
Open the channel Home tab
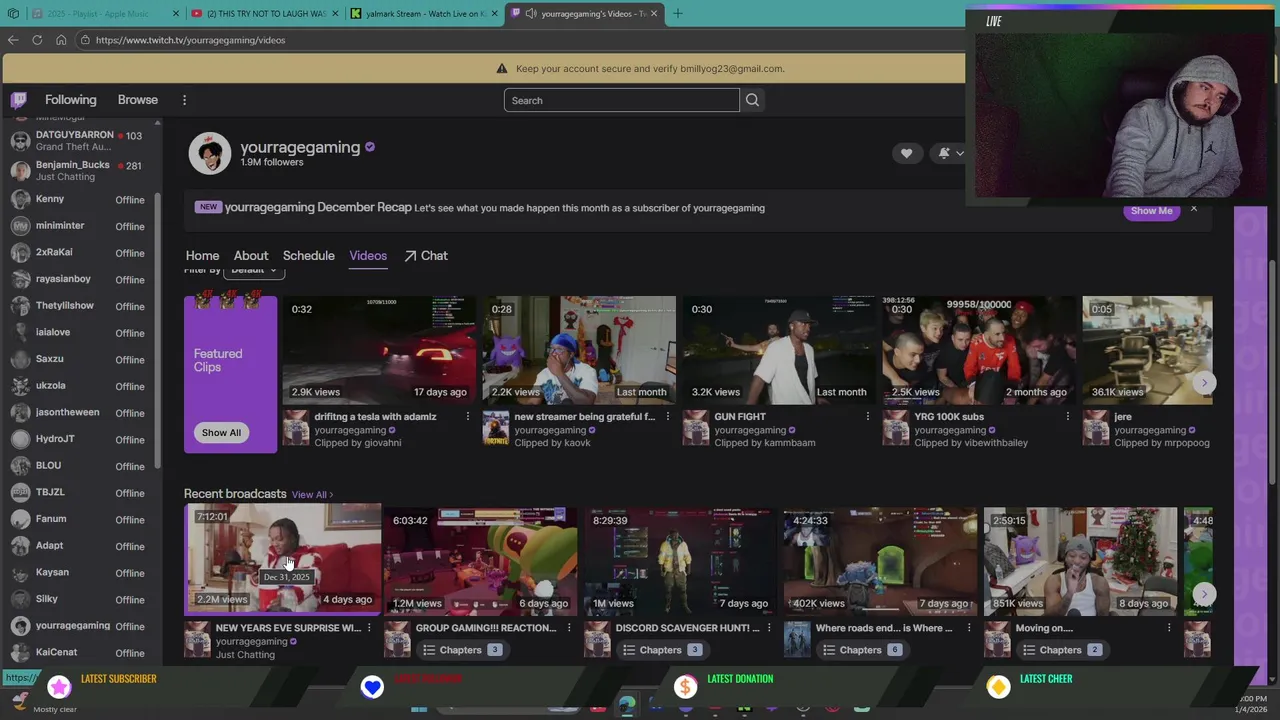(x=202, y=256)
